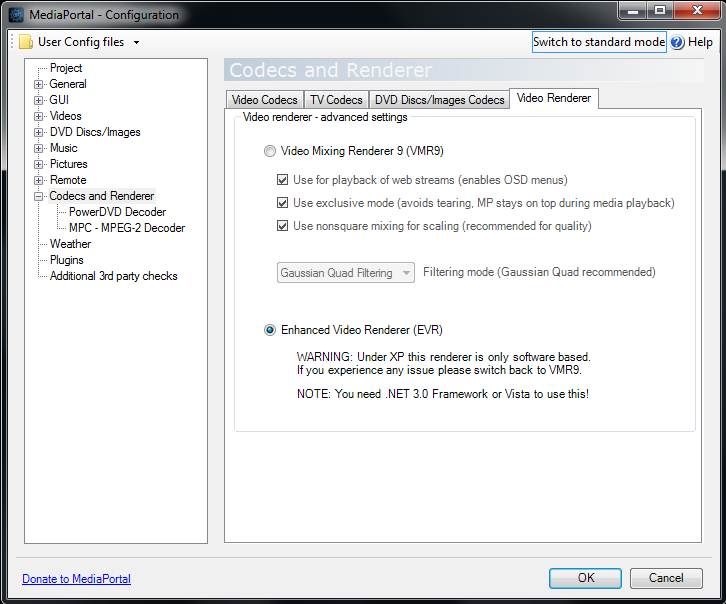Select Remote in the tree
The width and height of the screenshot is (726, 604).
[68, 180]
